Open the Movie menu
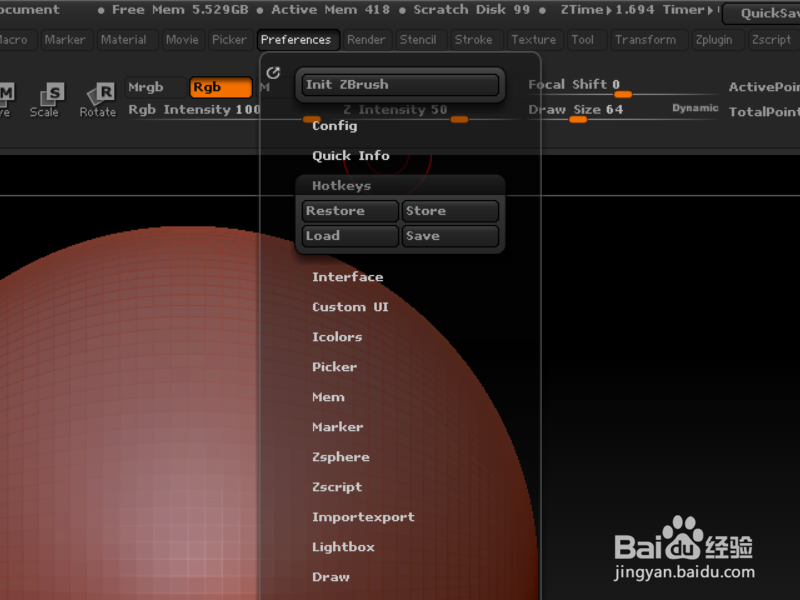Image resolution: width=800 pixels, height=600 pixels. point(182,40)
